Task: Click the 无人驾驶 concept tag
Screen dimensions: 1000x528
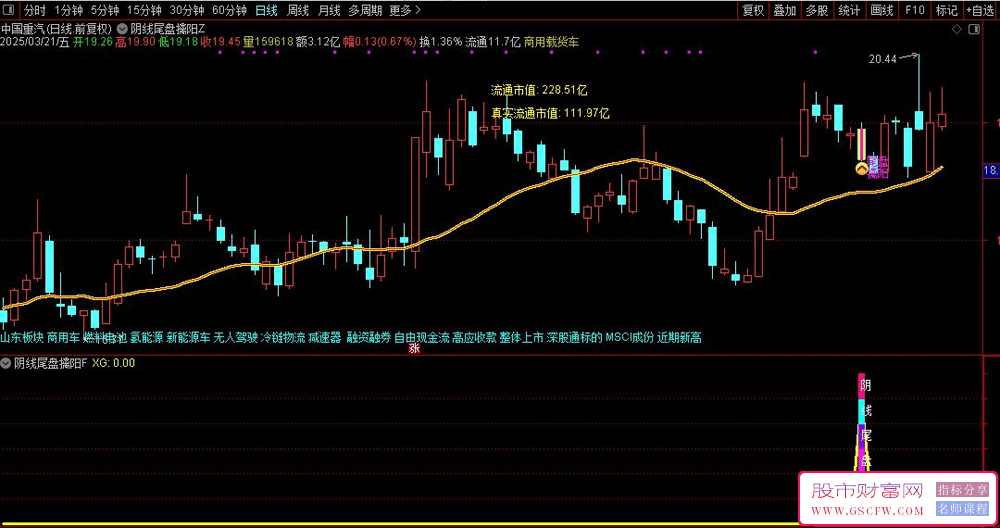Action: click(x=235, y=337)
